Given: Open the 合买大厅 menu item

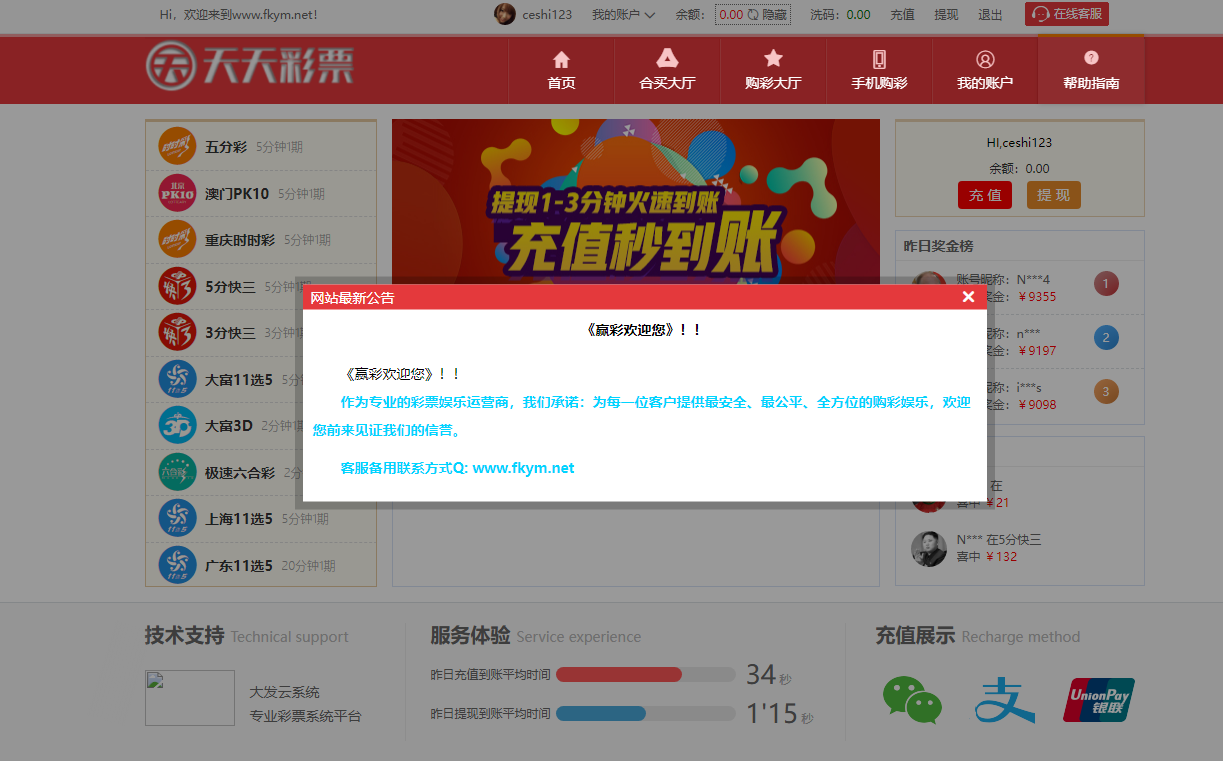Looking at the screenshot, I should click(x=667, y=69).
